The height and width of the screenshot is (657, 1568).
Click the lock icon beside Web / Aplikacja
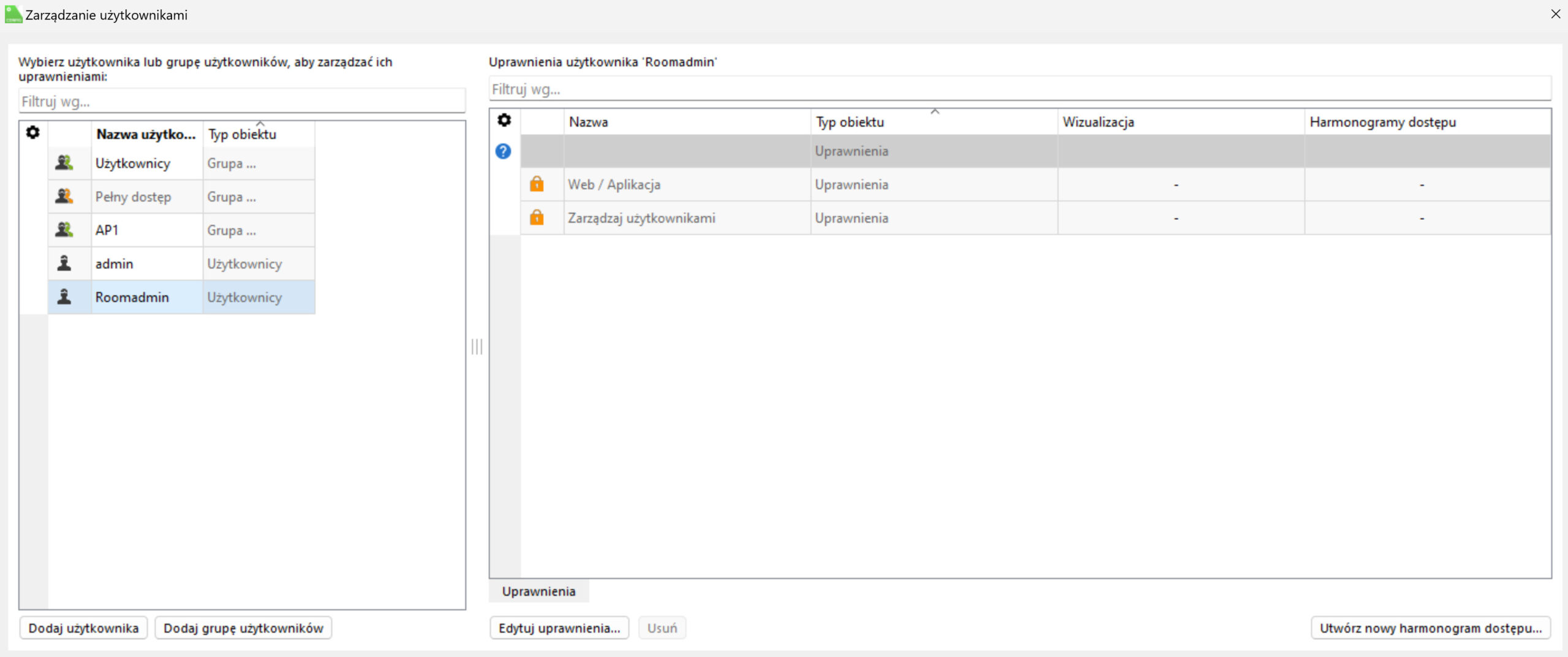tap(537, 184)
